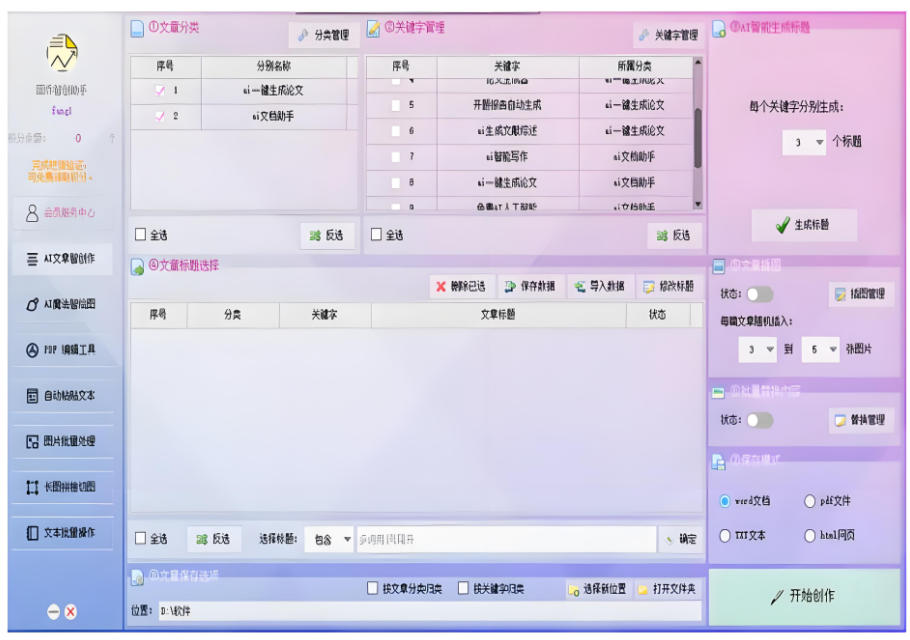Click the AI智能生成标题 section icon

[x=719, y=28]
